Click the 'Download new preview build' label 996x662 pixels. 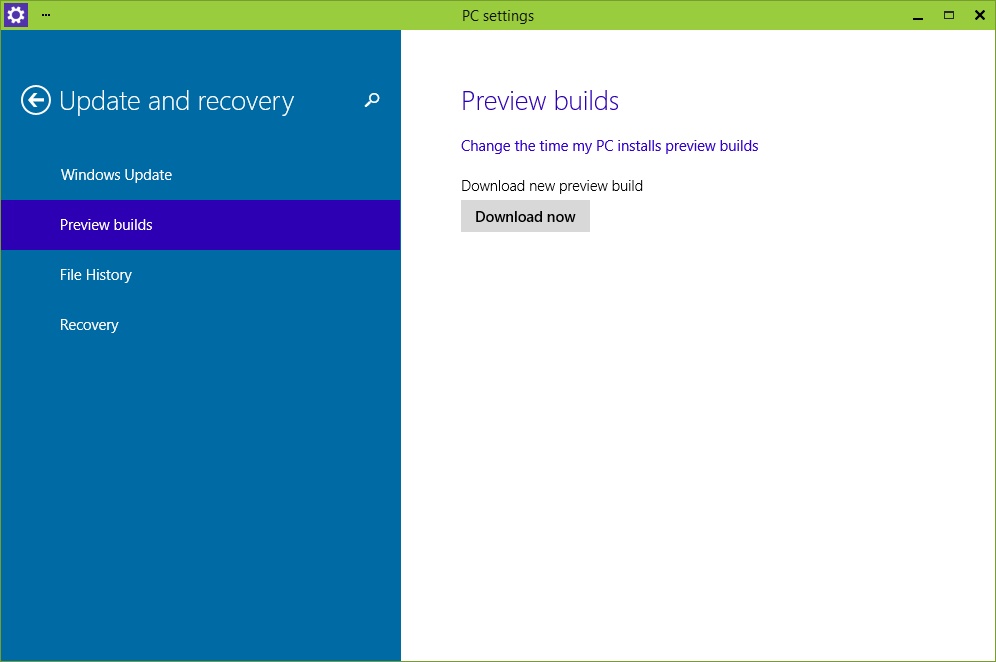pyautogui.click(x=552, y=186)
